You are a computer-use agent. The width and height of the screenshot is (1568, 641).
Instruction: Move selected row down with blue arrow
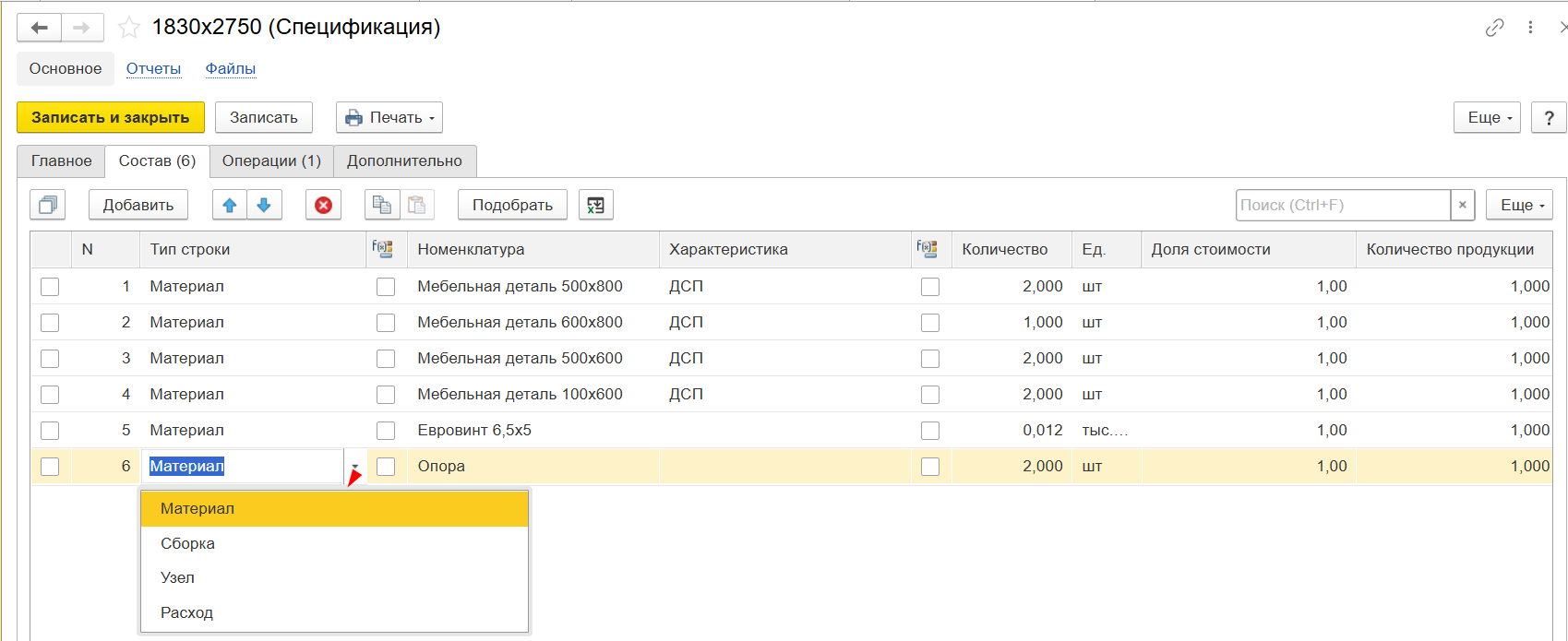264,205
